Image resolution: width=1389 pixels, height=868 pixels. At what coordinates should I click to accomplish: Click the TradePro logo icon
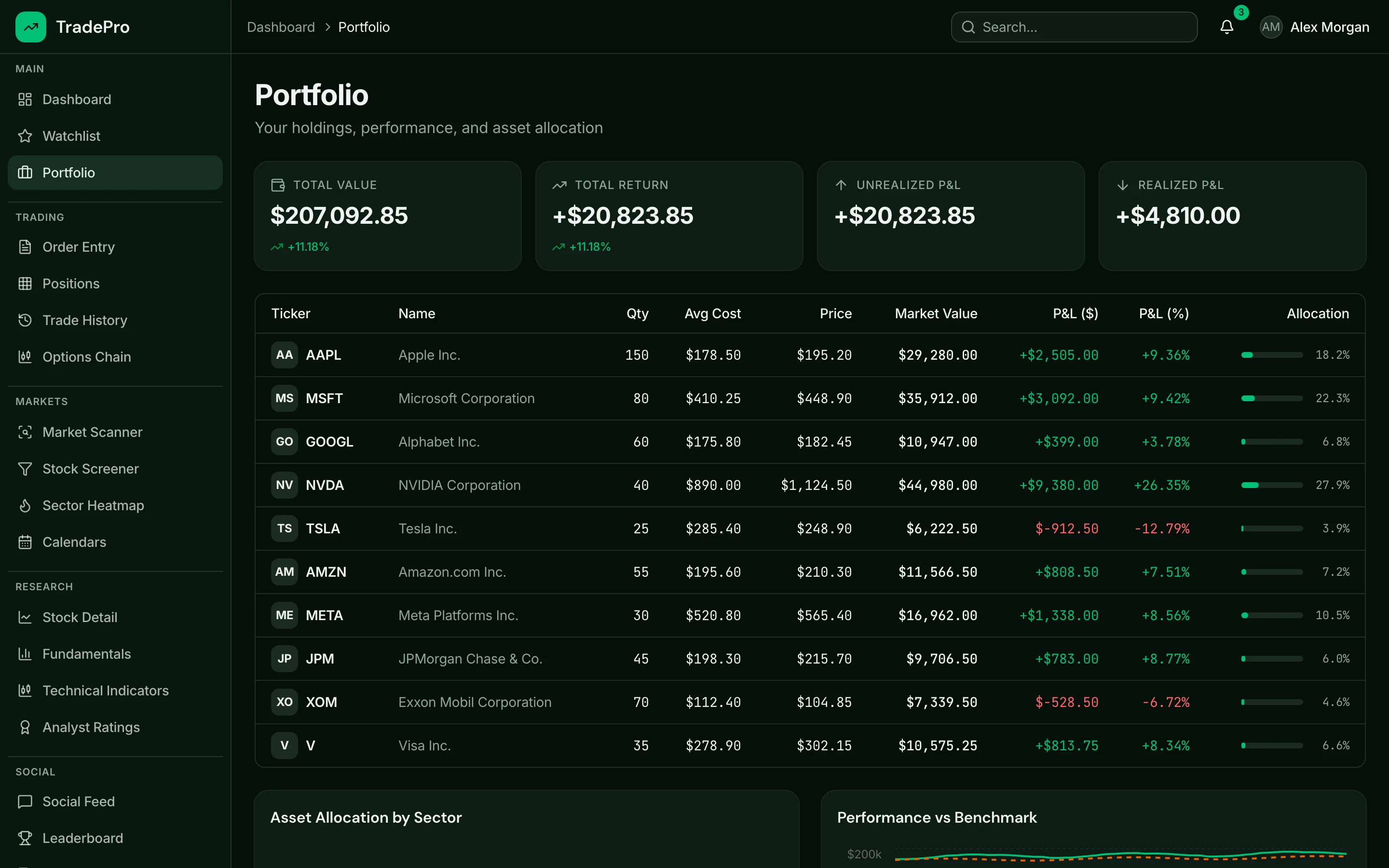point(31,27)
